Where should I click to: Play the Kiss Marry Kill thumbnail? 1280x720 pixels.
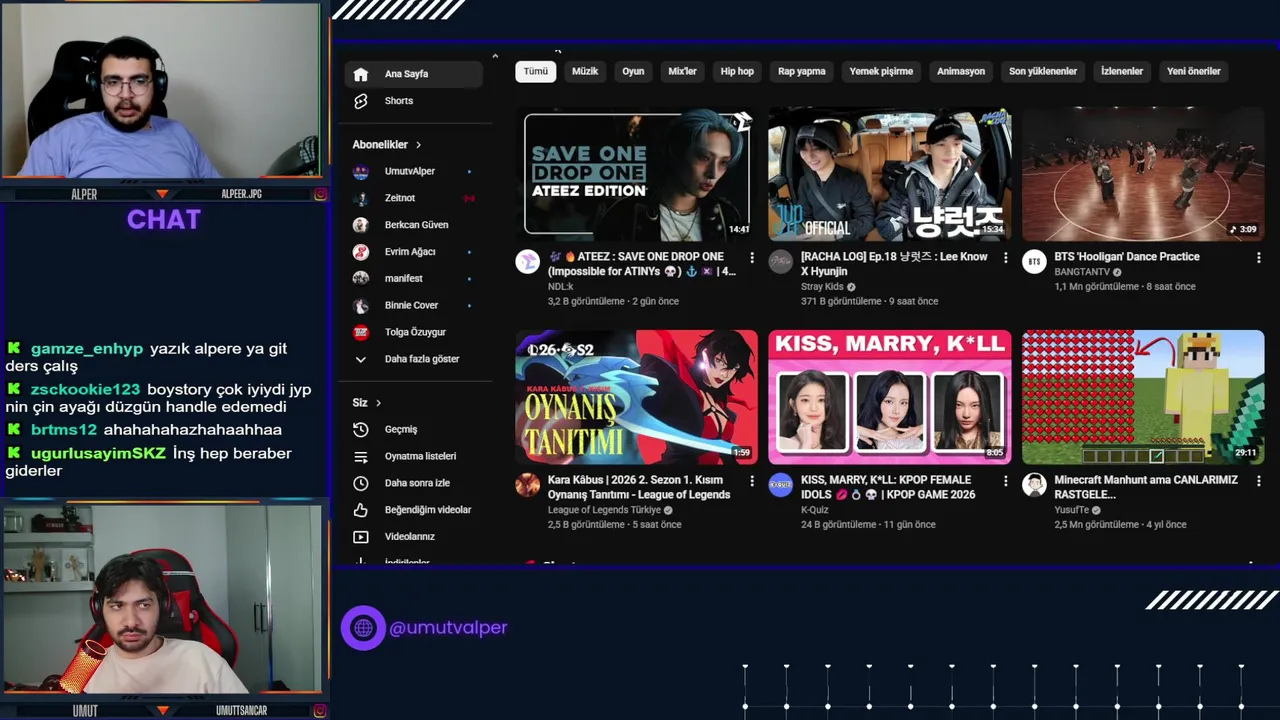pyautogui.click(x=889, y=397)
